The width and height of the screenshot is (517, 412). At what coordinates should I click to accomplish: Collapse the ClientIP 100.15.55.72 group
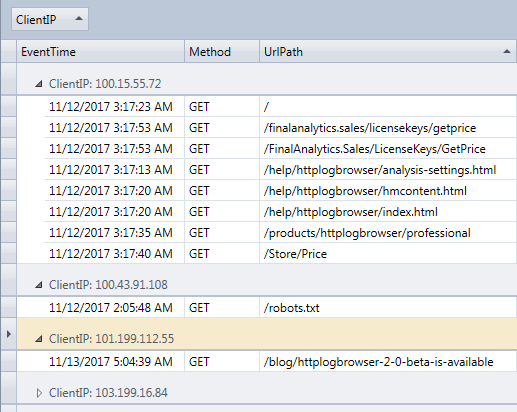click(39, 84)
